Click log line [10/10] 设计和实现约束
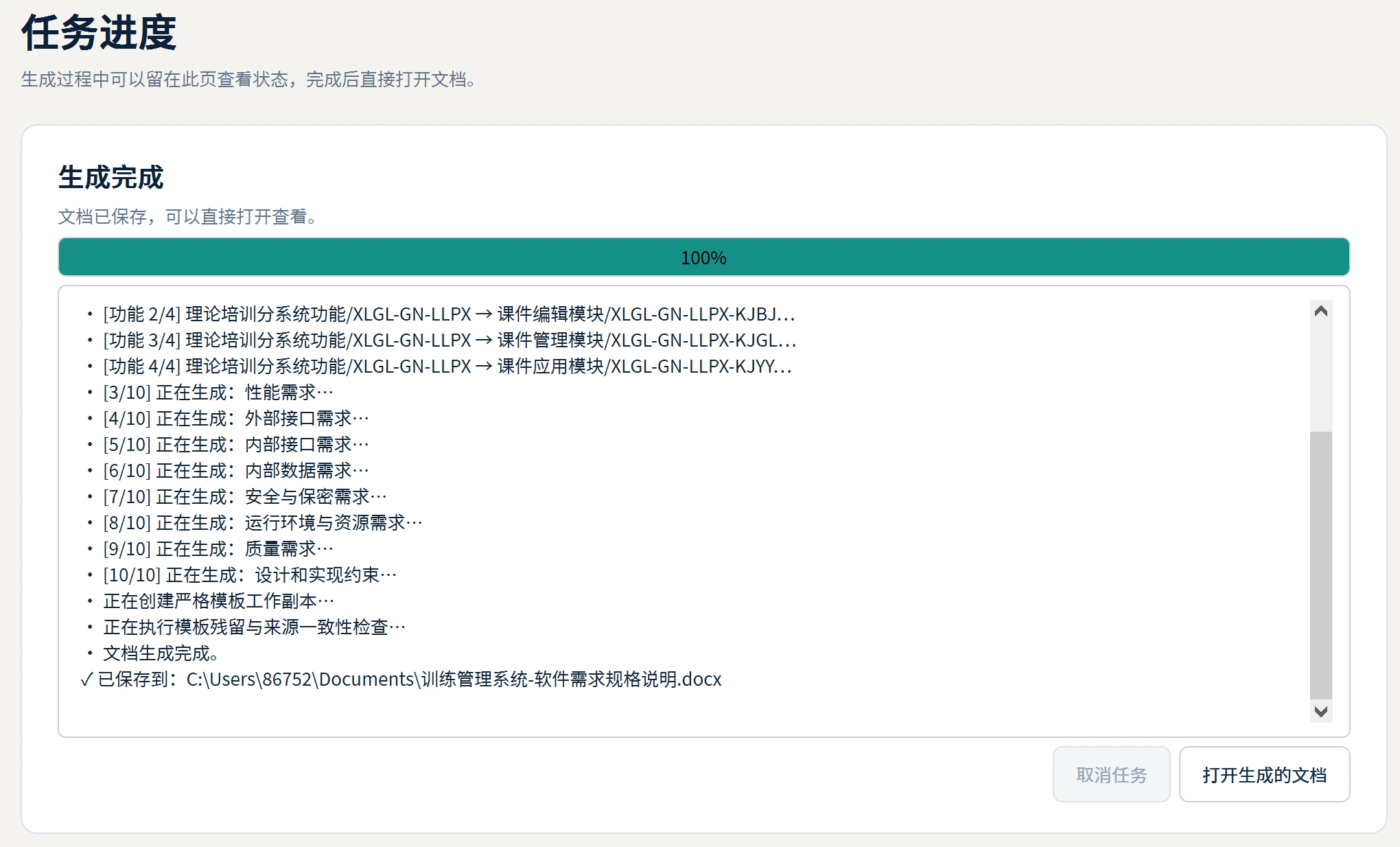The width and height of the screenshot is (1400, 847). [x=250, y=575]
